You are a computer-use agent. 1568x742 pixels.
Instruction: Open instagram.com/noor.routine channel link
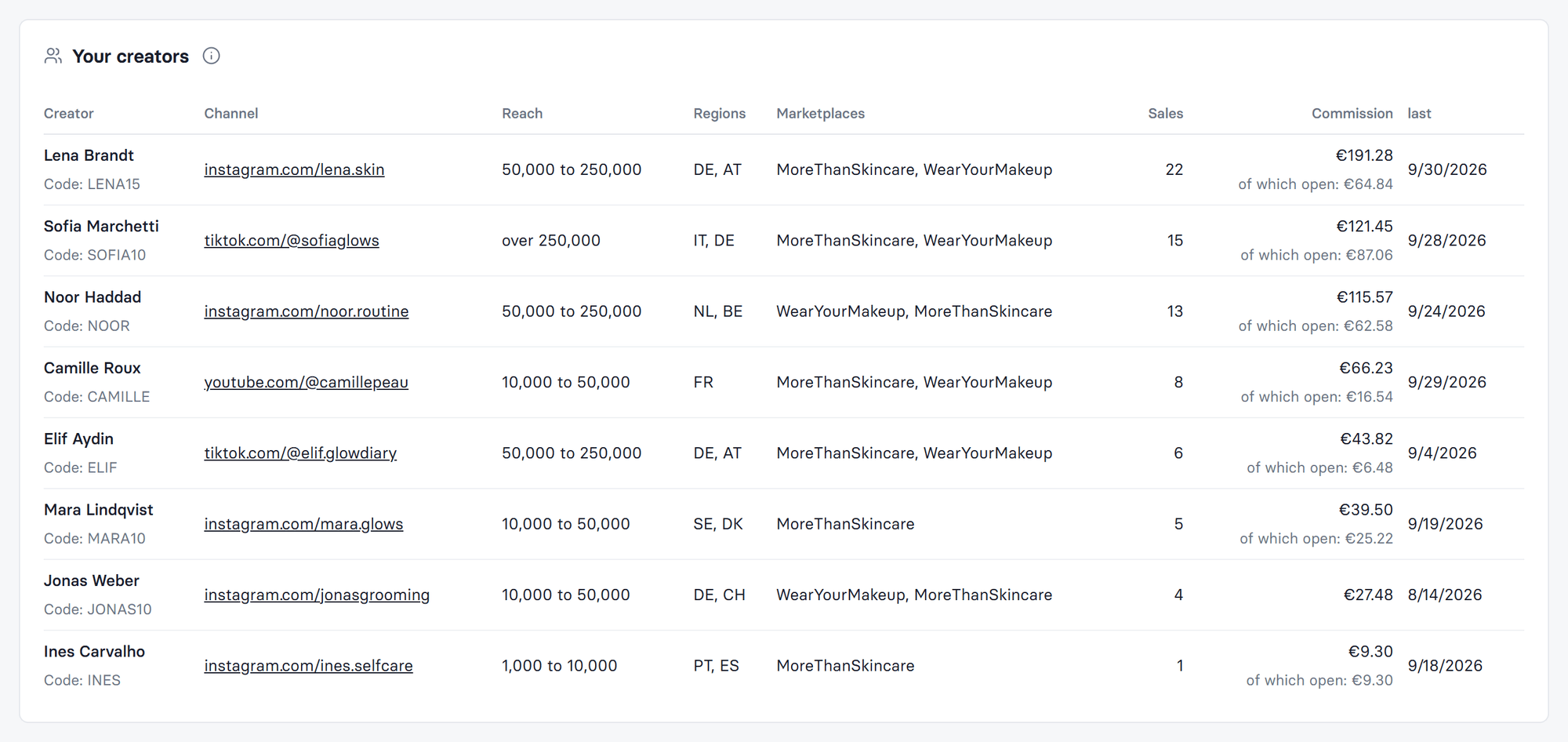[307, 311]
